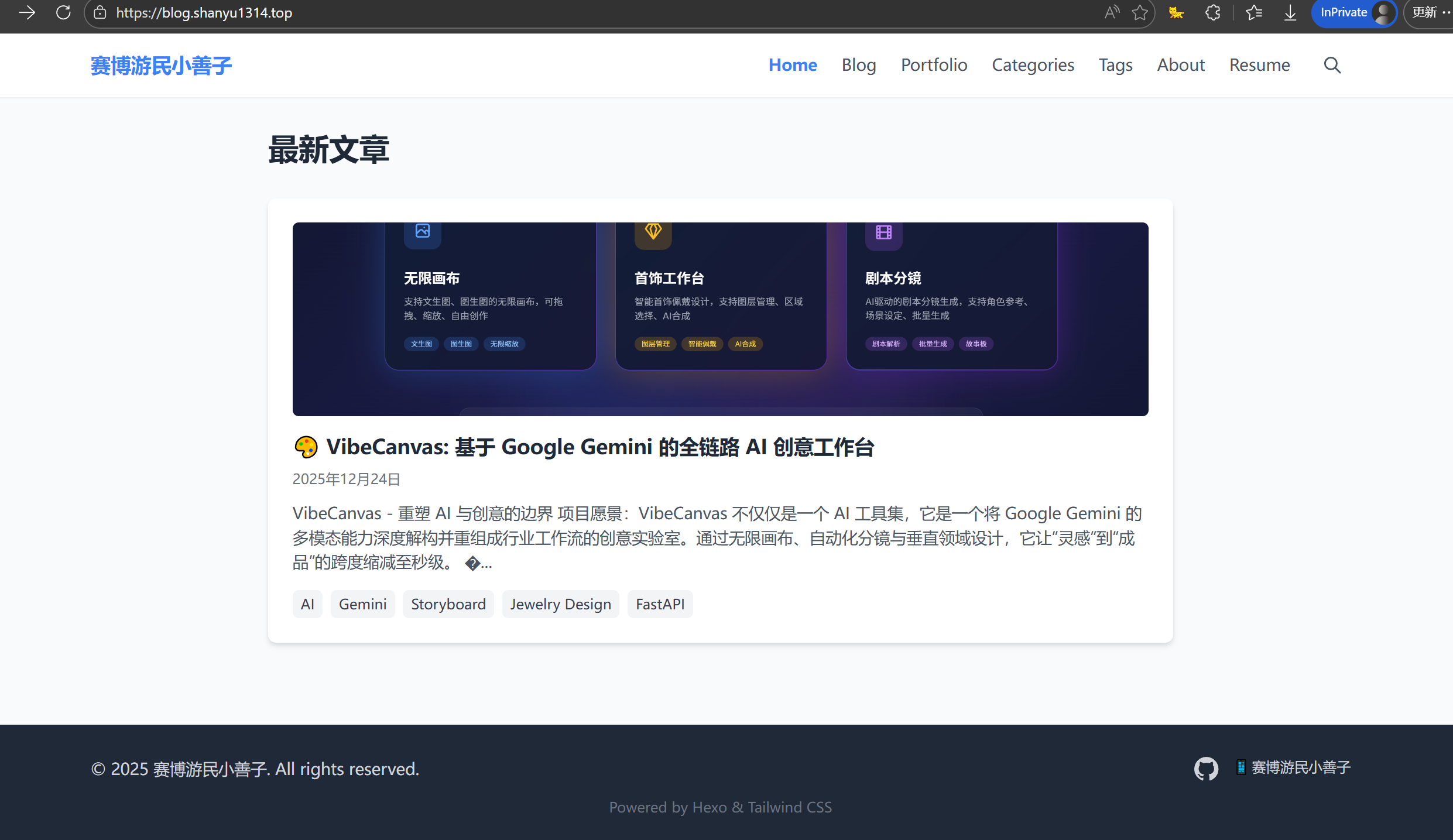Viewport: 1453px width, 840px height.
Task: Open browser extensions puzzle icon
Action: tap(1213, 13)
